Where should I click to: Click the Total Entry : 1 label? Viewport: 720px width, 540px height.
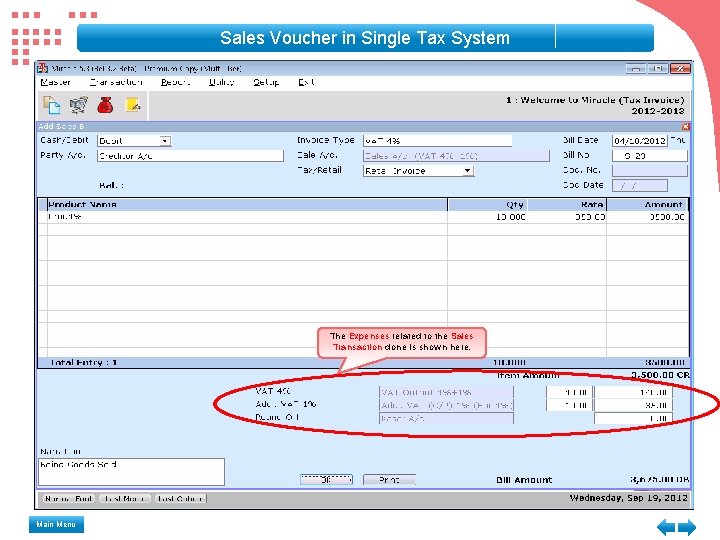[83, 362]
